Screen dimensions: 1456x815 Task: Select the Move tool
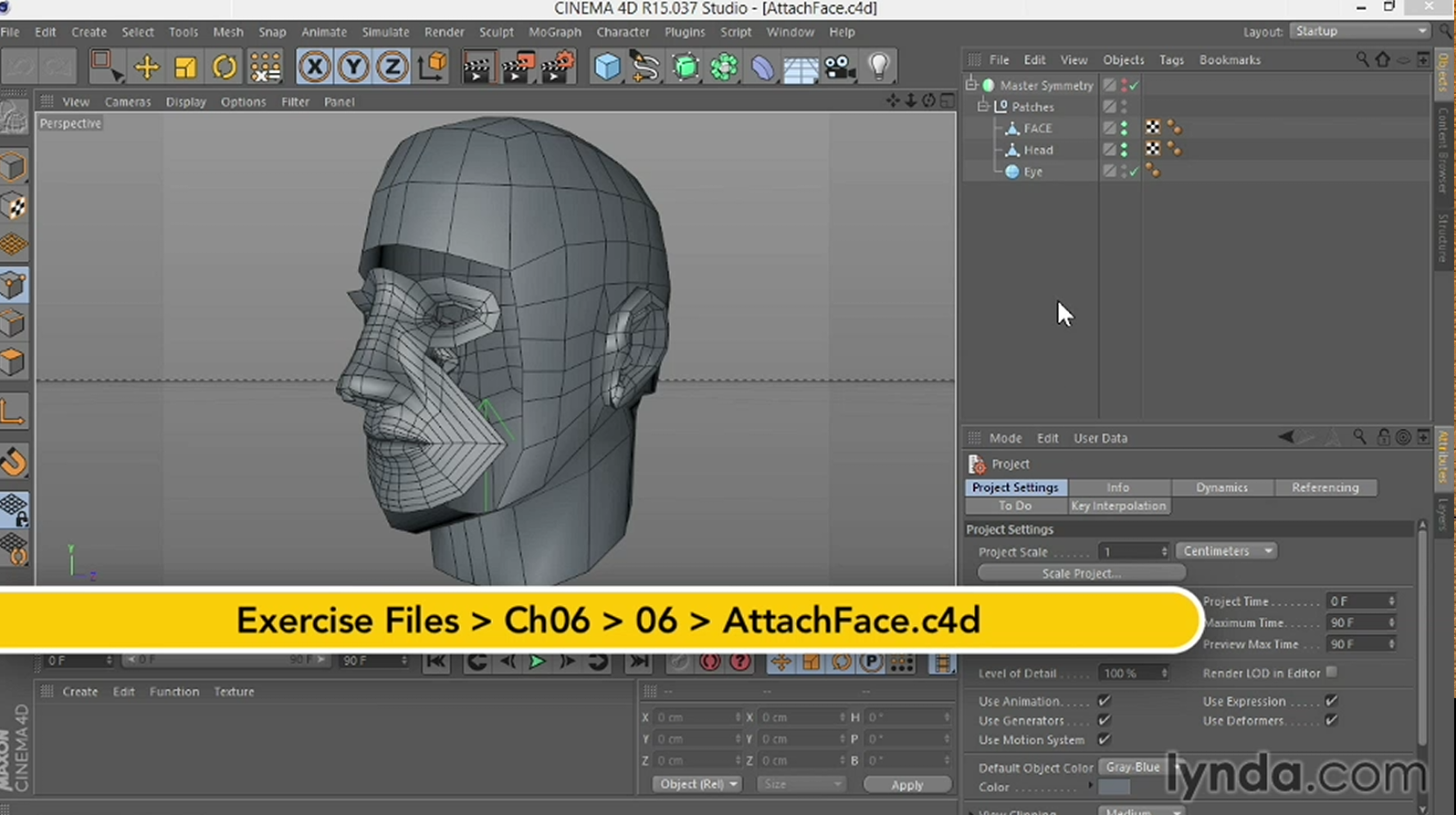[146, 68]
